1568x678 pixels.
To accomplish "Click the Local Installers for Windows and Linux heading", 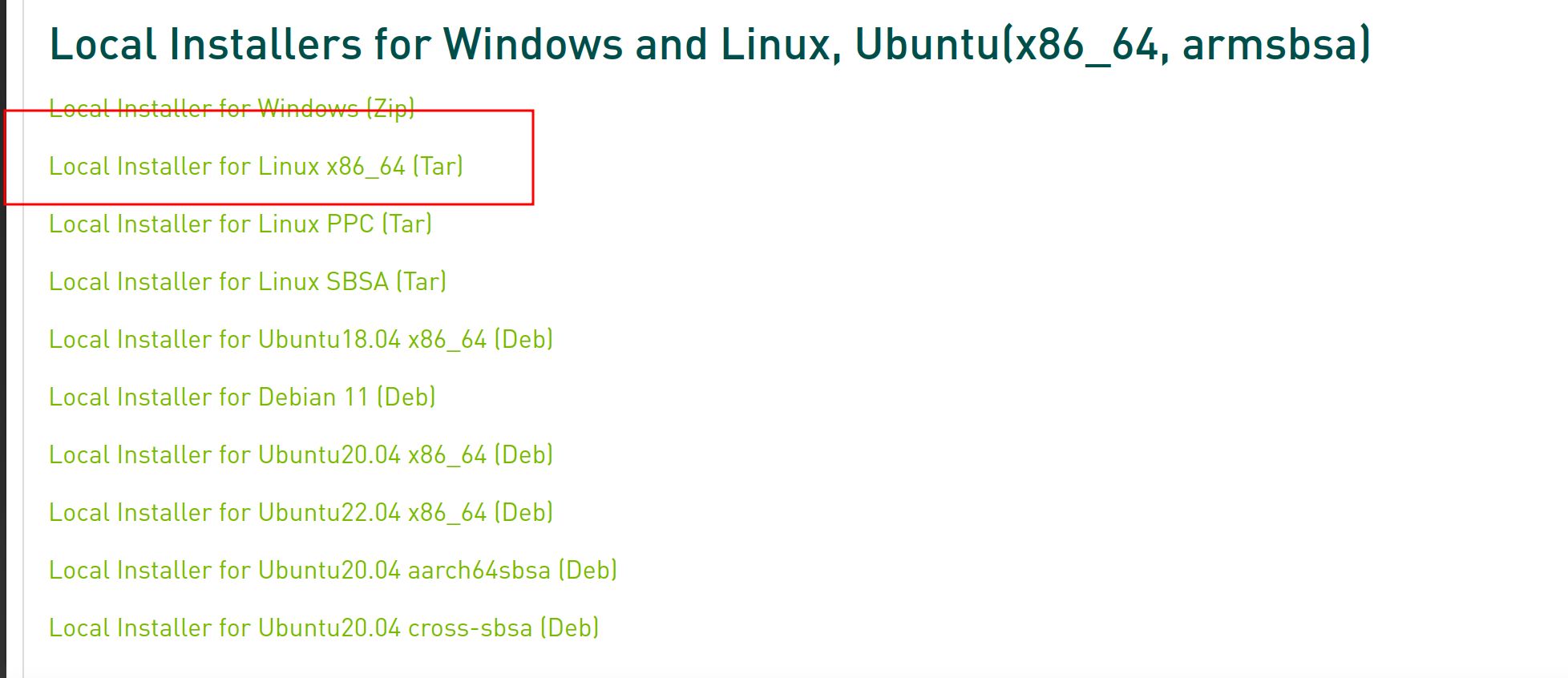I will tap(710, 45).
